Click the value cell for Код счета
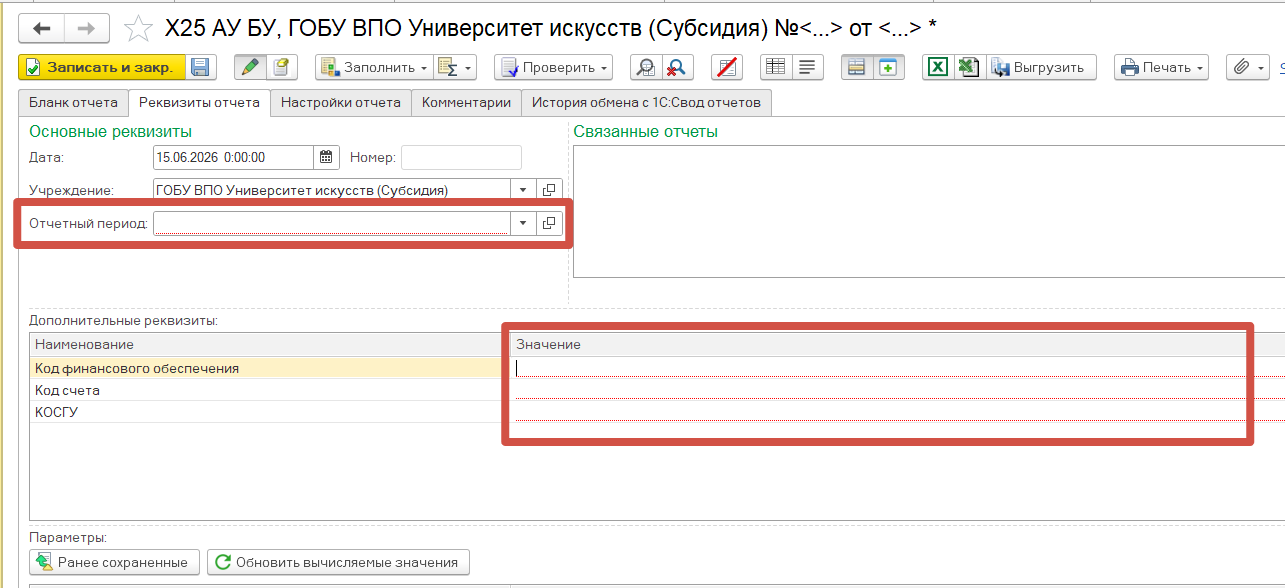Screen dimensions: 1285x588 [897, 390]
